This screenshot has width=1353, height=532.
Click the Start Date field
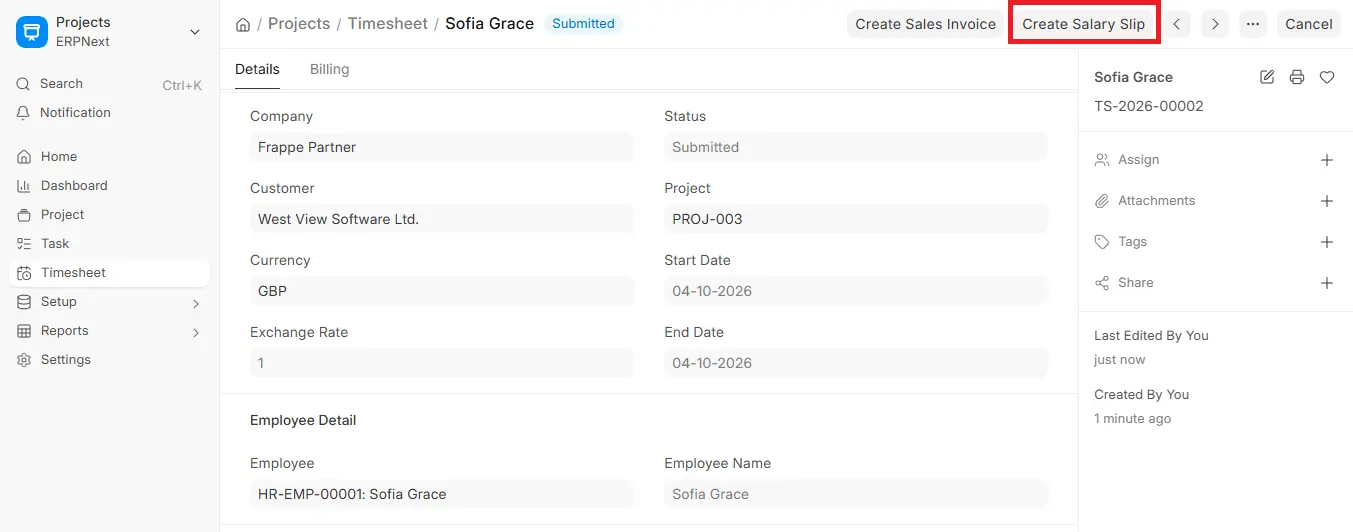tap(856, 291)
